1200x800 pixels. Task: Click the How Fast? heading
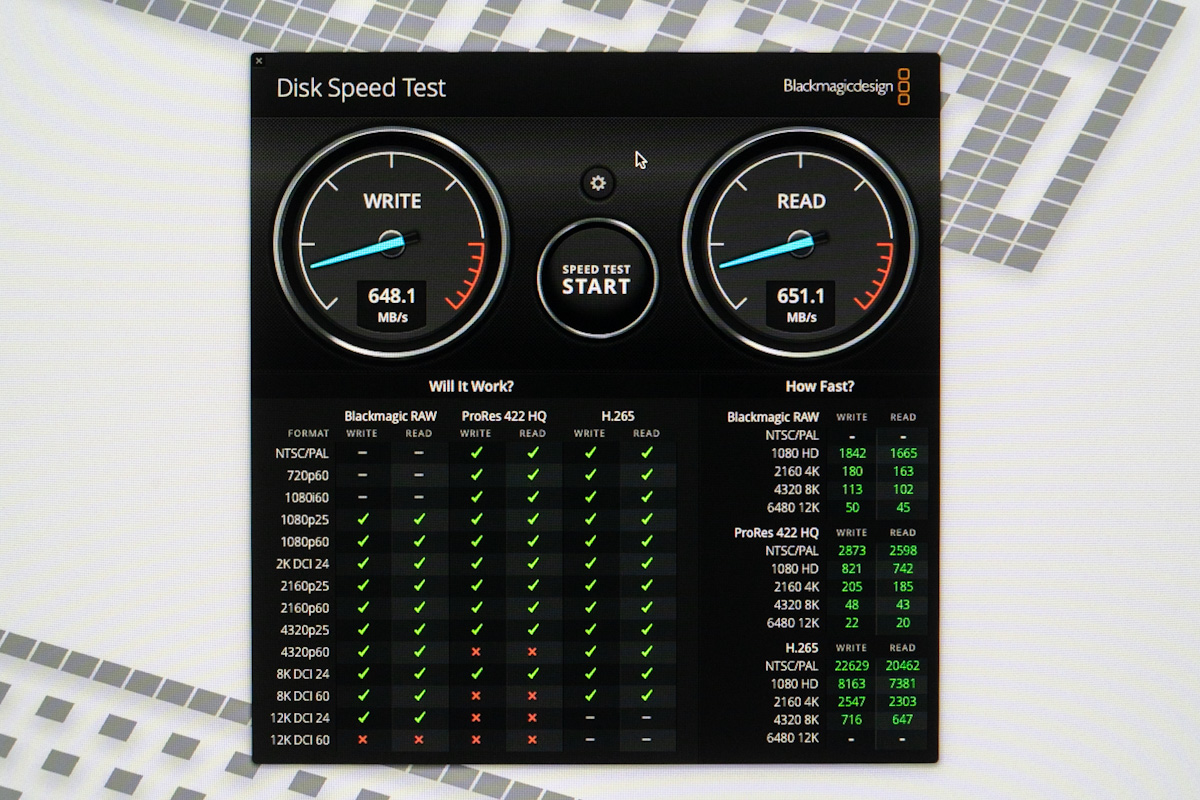820,386
